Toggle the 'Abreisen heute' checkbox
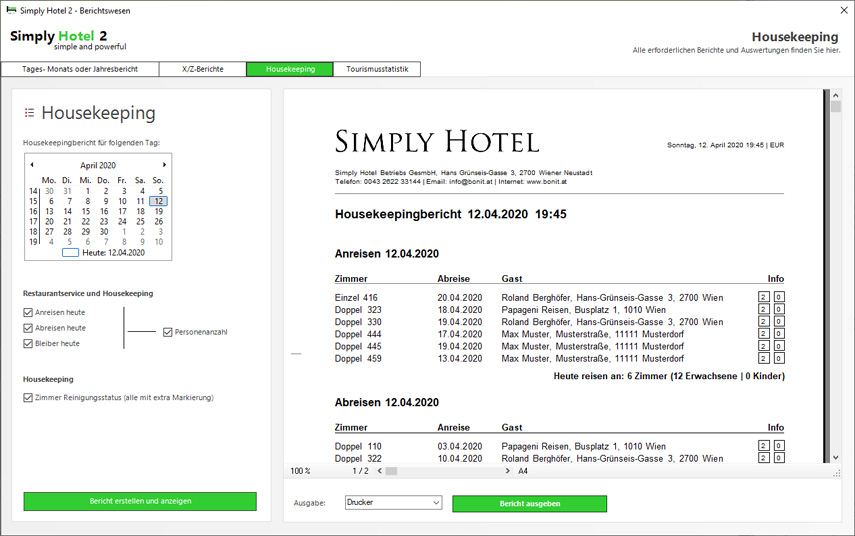The width and height of the screenshot is (855, 536). [28, 328]
